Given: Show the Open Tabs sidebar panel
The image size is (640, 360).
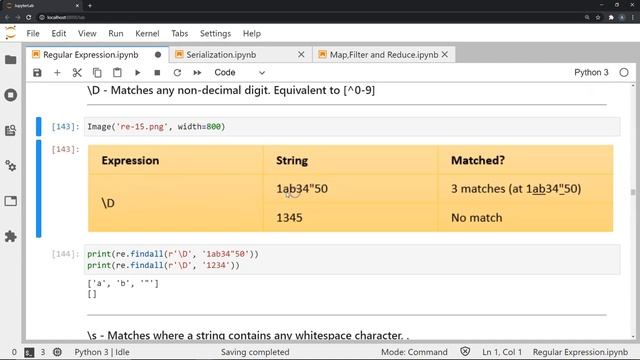Looking at the screenshot, I should tap(11, 201).
